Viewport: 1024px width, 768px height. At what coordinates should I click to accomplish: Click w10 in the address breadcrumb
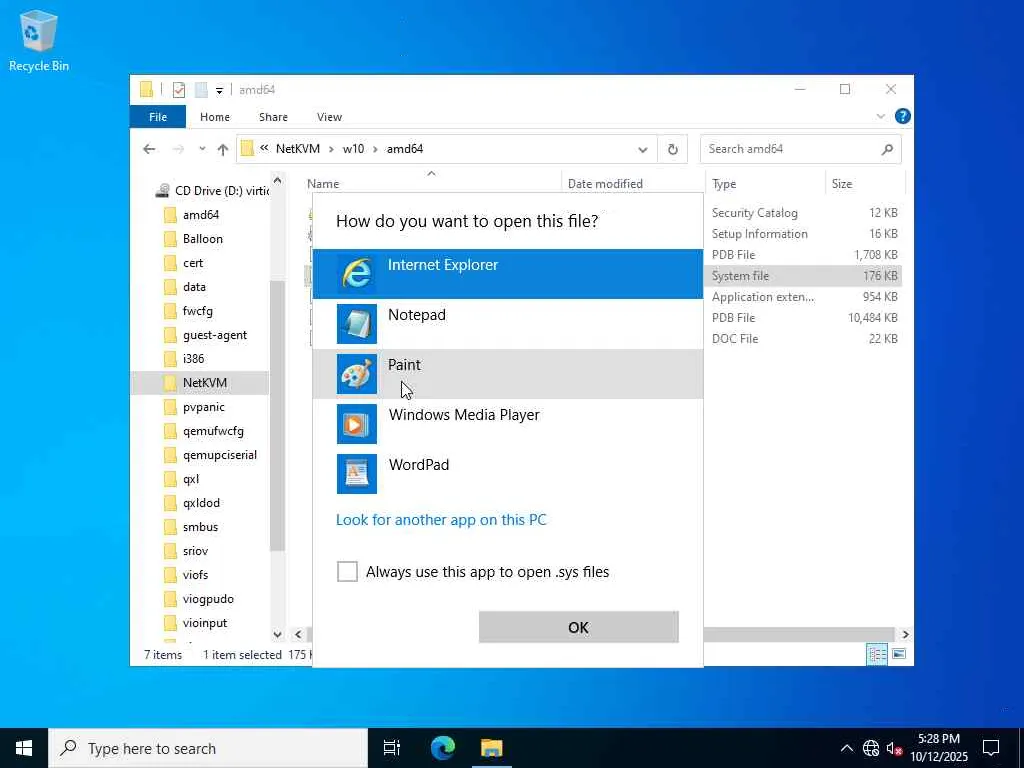click(353, 149)
